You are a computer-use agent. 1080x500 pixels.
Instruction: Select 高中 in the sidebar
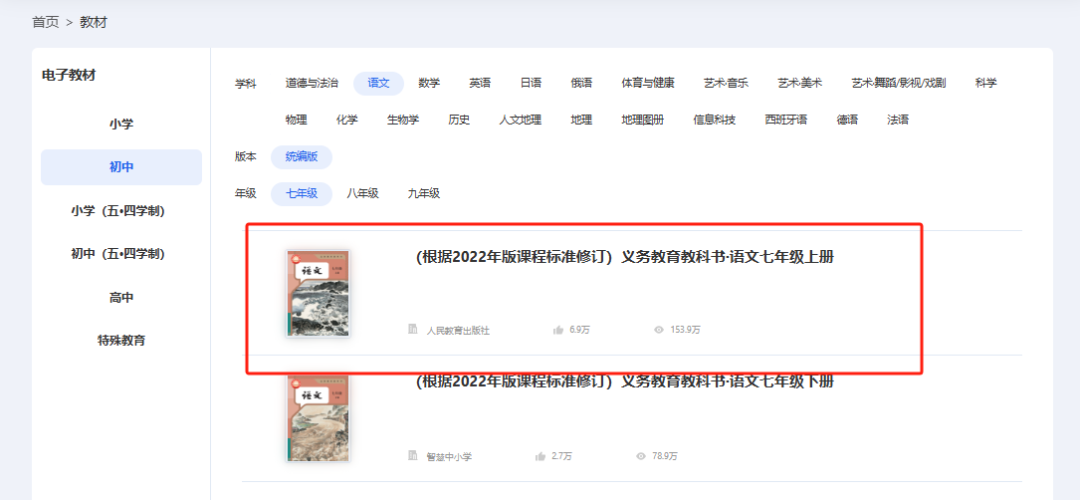[121, 298]
